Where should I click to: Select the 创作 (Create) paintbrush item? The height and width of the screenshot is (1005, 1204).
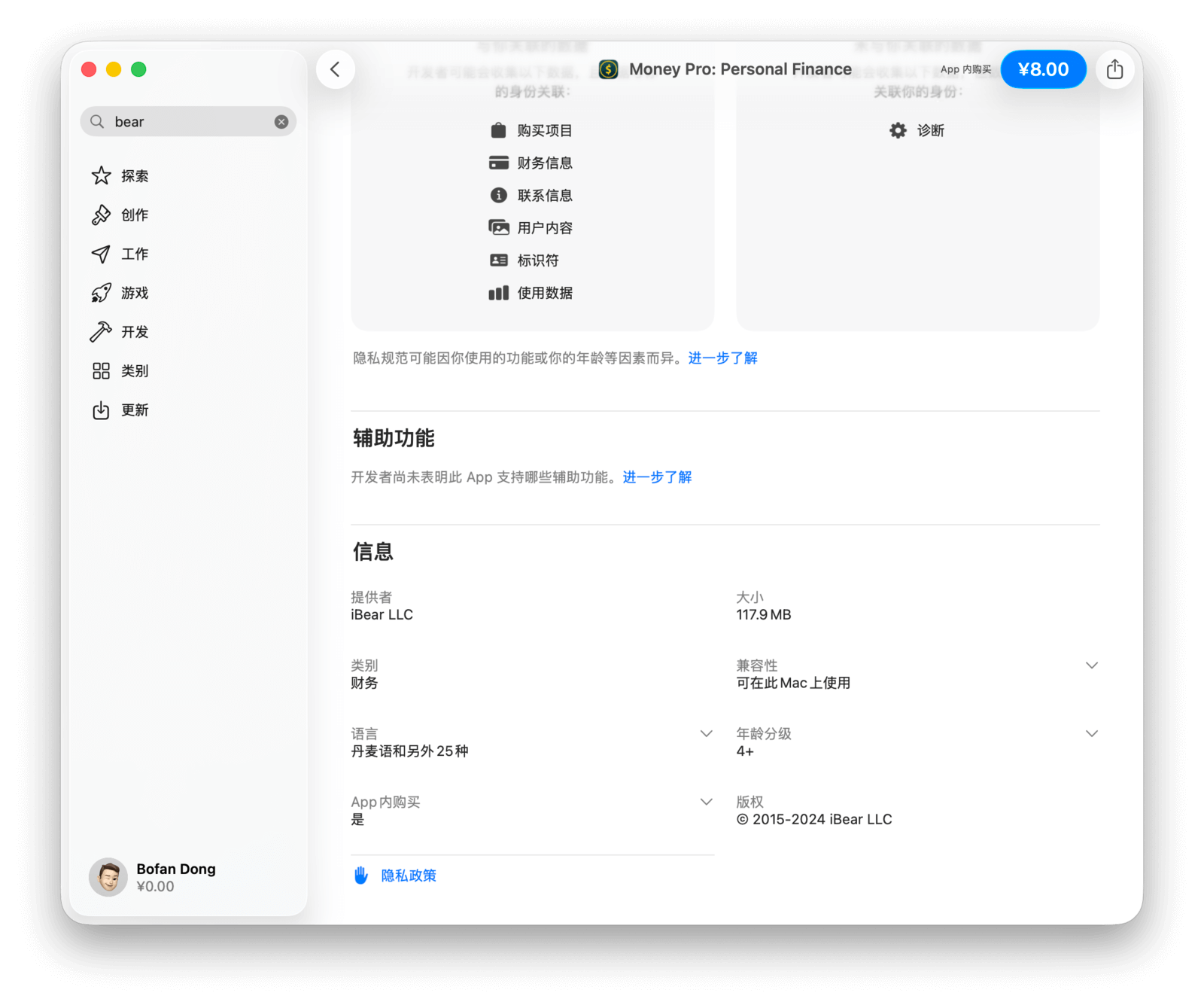[120, 215]
